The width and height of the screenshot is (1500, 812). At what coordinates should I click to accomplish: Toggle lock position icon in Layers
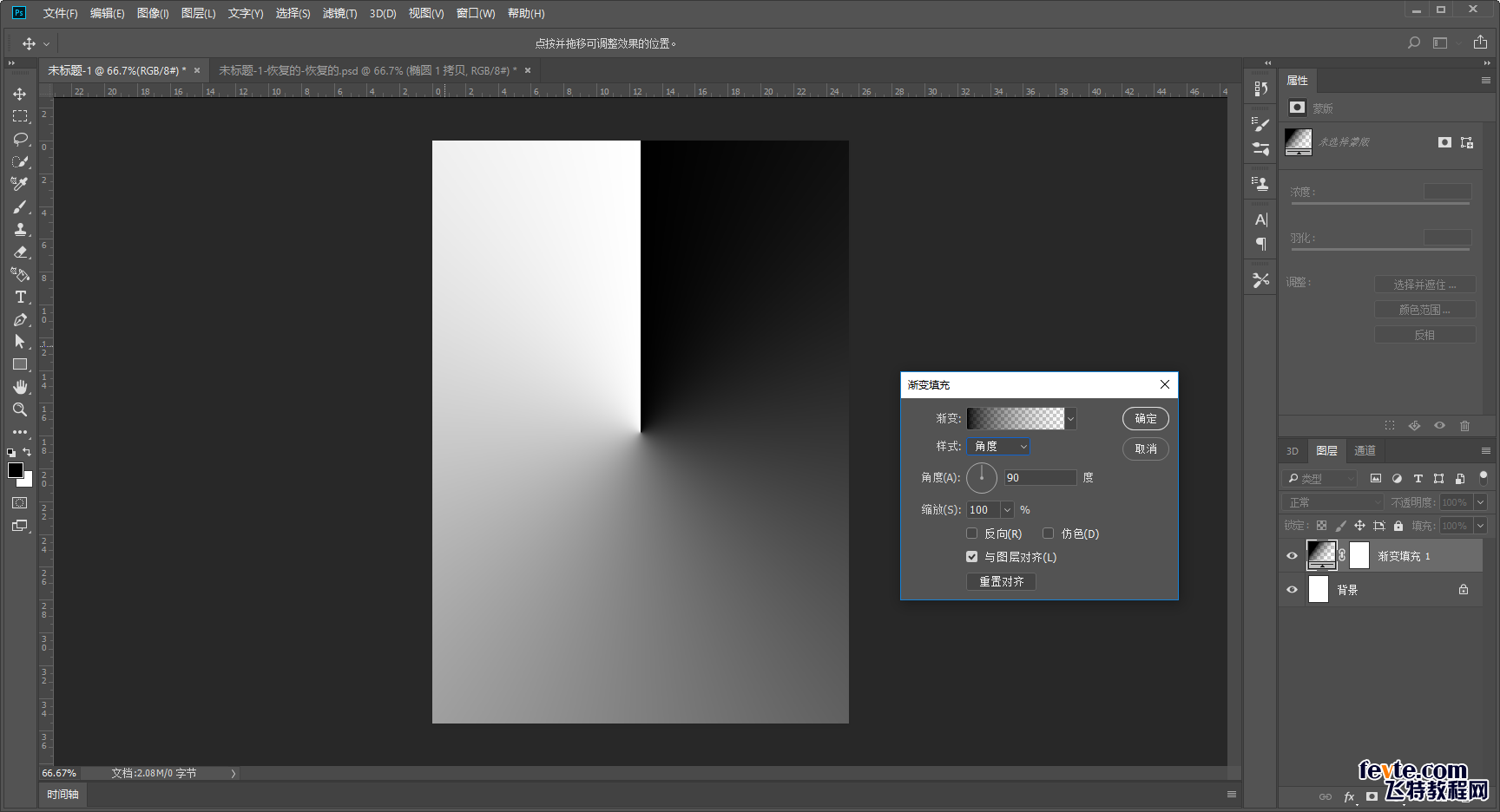1360,526
